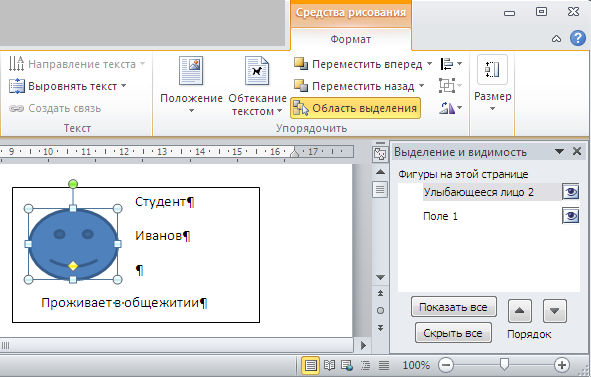Expand the Send Backward dropdown arrow
This screenshot has width=591, height=377.
click(x=421, y=86)
